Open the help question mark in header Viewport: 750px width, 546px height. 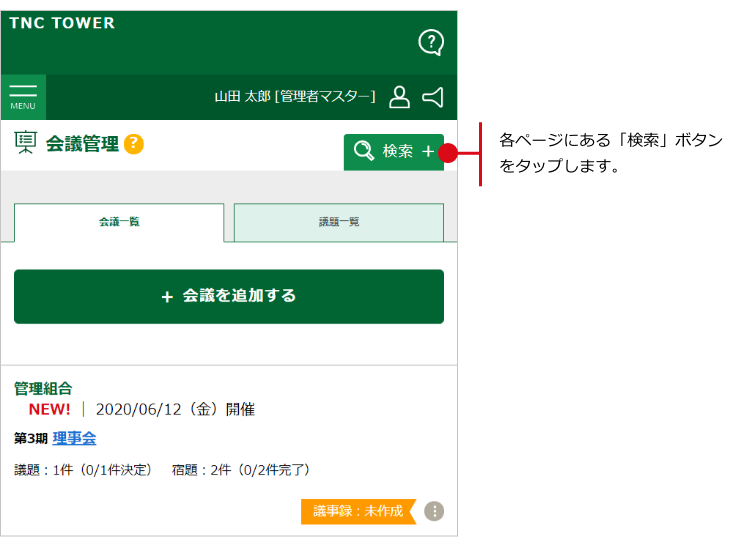tap(430, 42)
